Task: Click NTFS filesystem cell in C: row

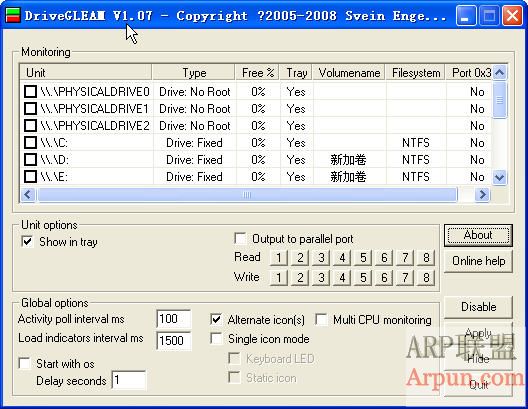Action: coord(416,143)
